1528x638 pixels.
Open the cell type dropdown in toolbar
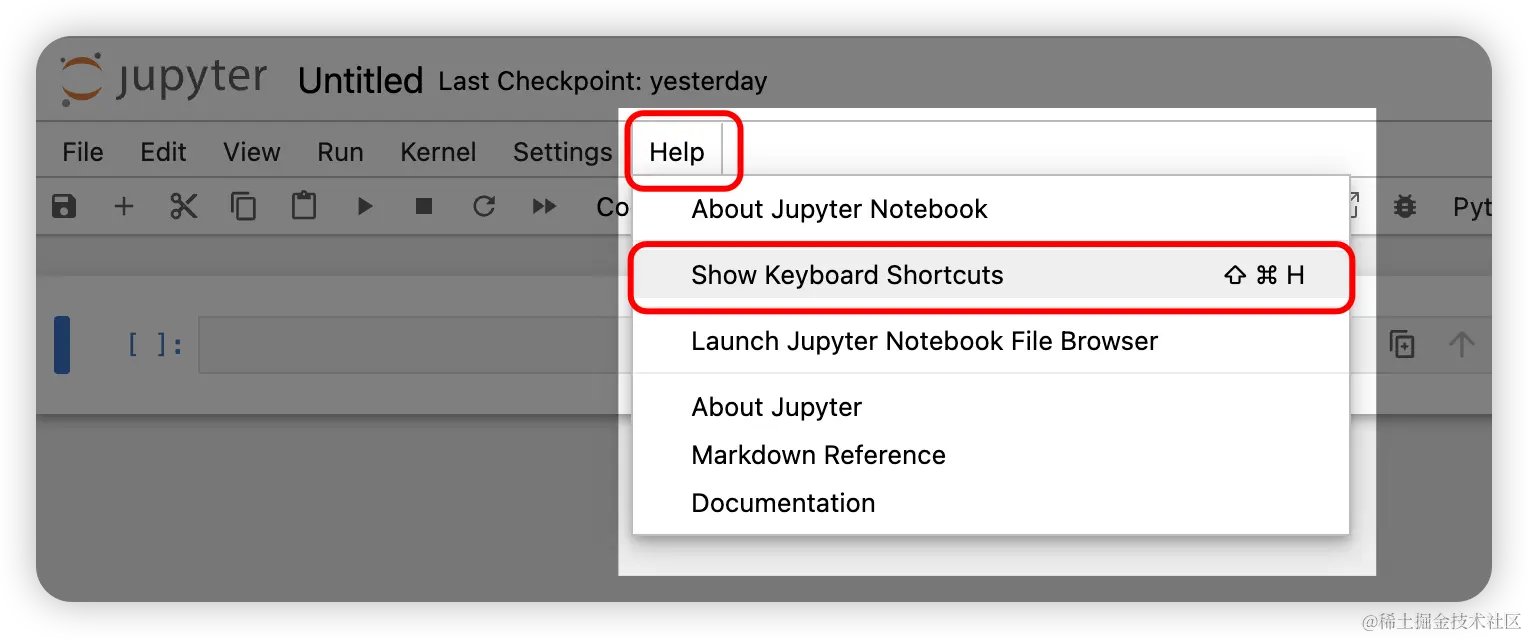pos(612,207)
